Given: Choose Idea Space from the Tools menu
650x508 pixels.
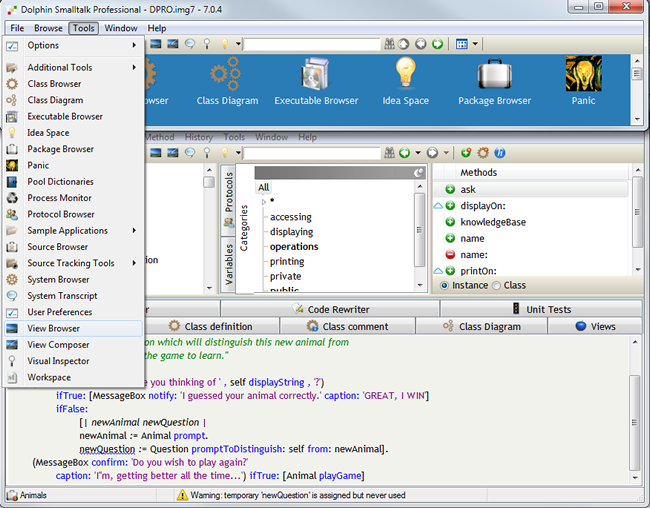Looking at the screenshot, I should pos(74,133).
